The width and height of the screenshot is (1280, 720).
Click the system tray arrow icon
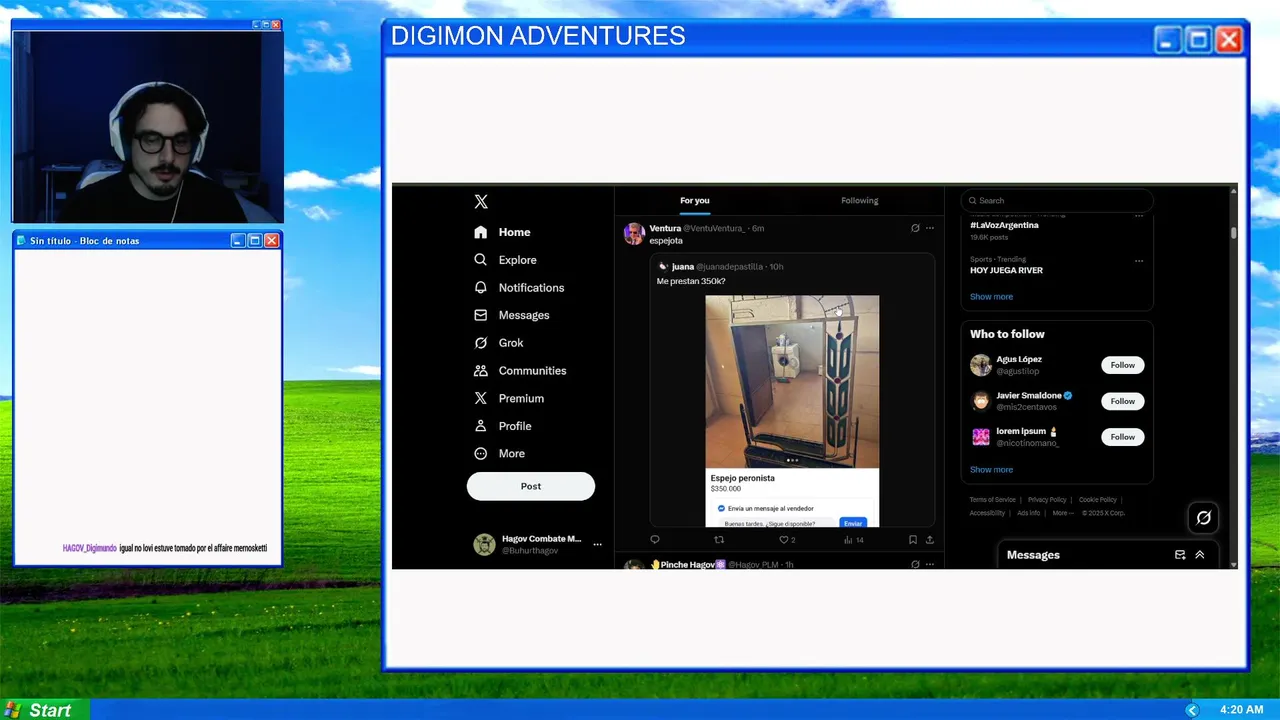(1192, 710)
